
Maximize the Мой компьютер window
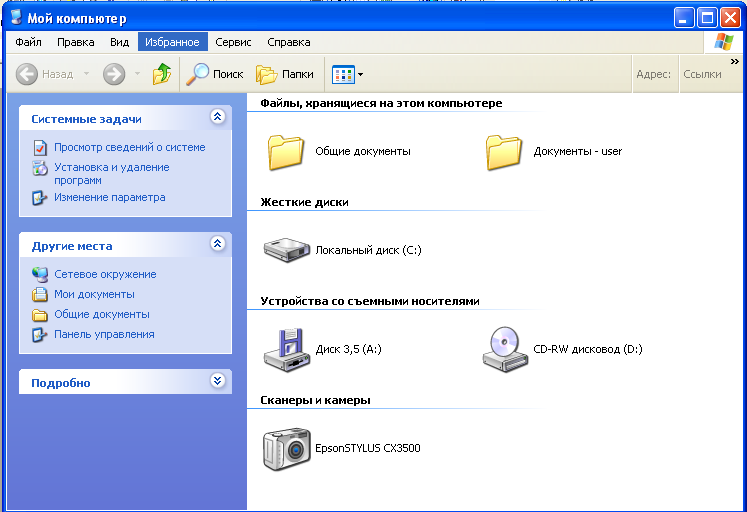click(707, 18)
